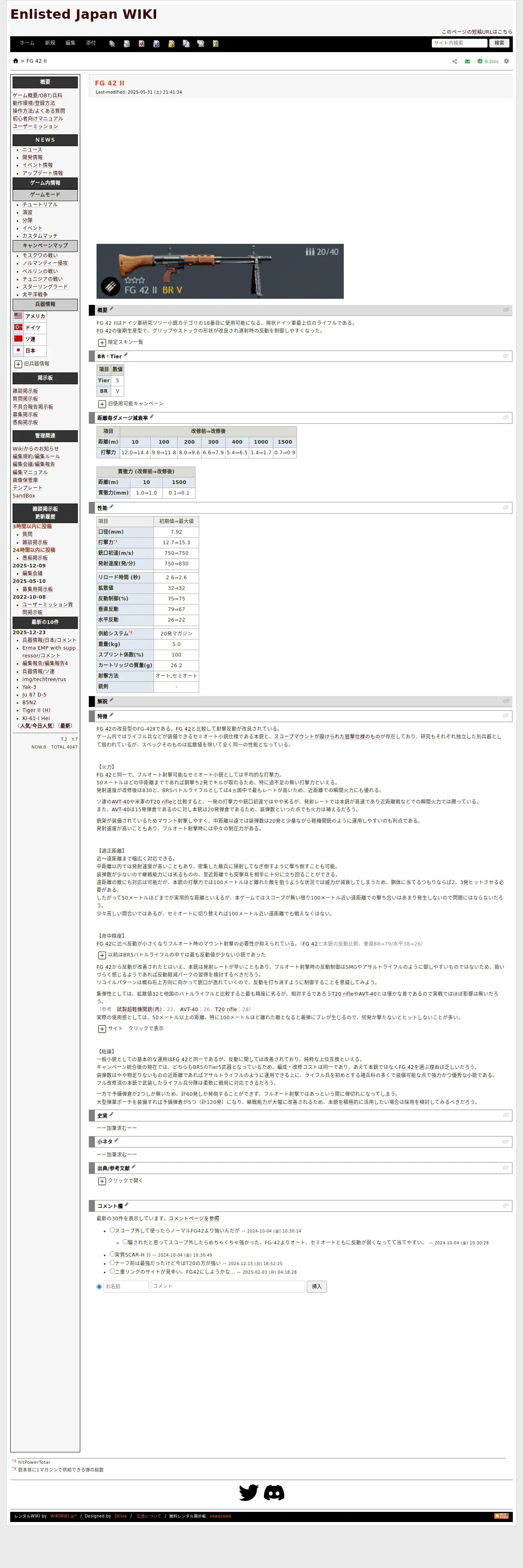Click the stacked pages icon in toolbar
Screen dimensions: 523x1568
tap(112, 44)
